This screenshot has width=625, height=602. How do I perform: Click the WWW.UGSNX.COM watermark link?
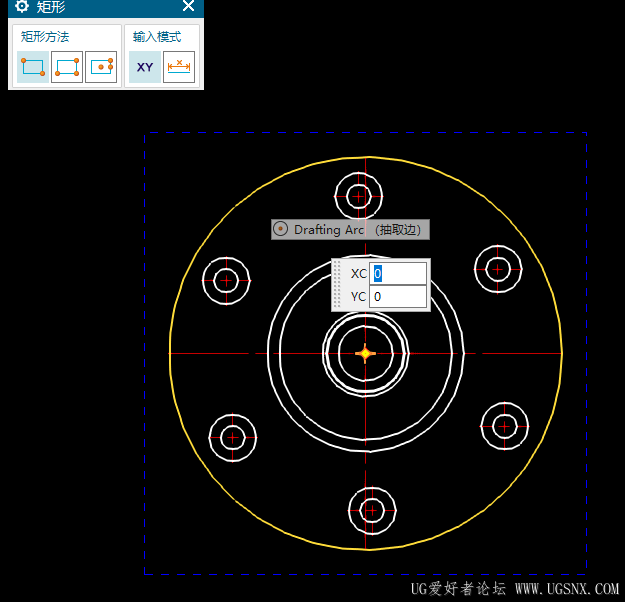[x=567, y=589]
